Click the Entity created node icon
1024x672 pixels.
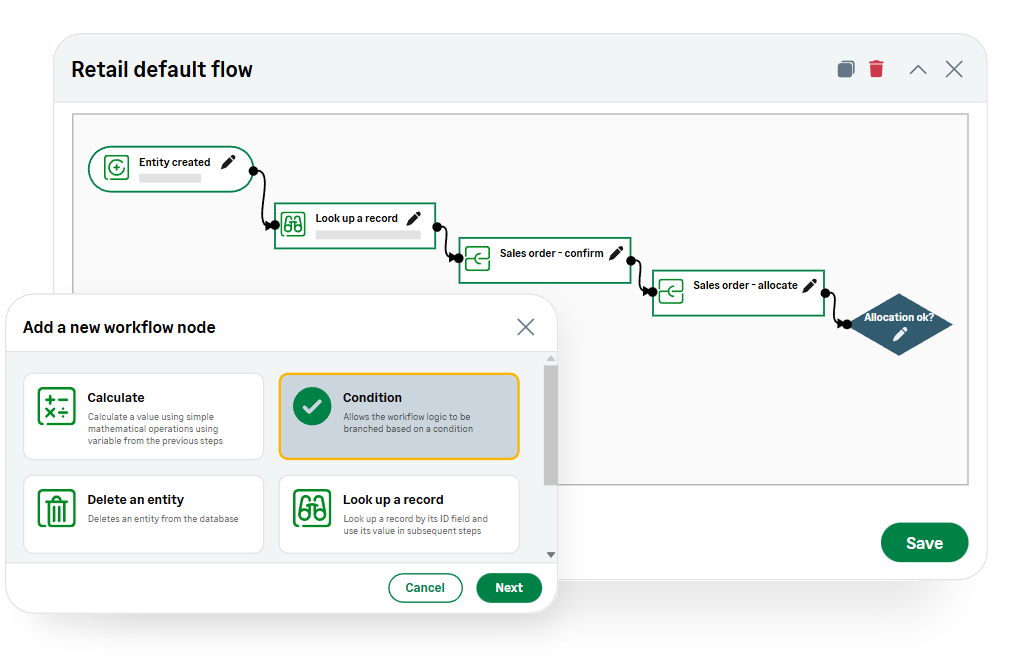[117, 168]
